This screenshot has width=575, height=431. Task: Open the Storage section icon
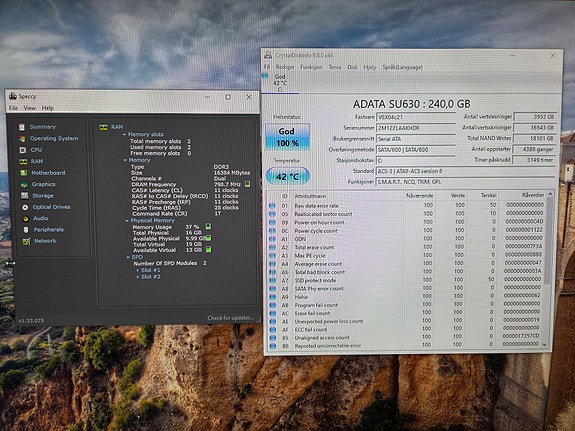pyautogui.click(x=25, y=196)
